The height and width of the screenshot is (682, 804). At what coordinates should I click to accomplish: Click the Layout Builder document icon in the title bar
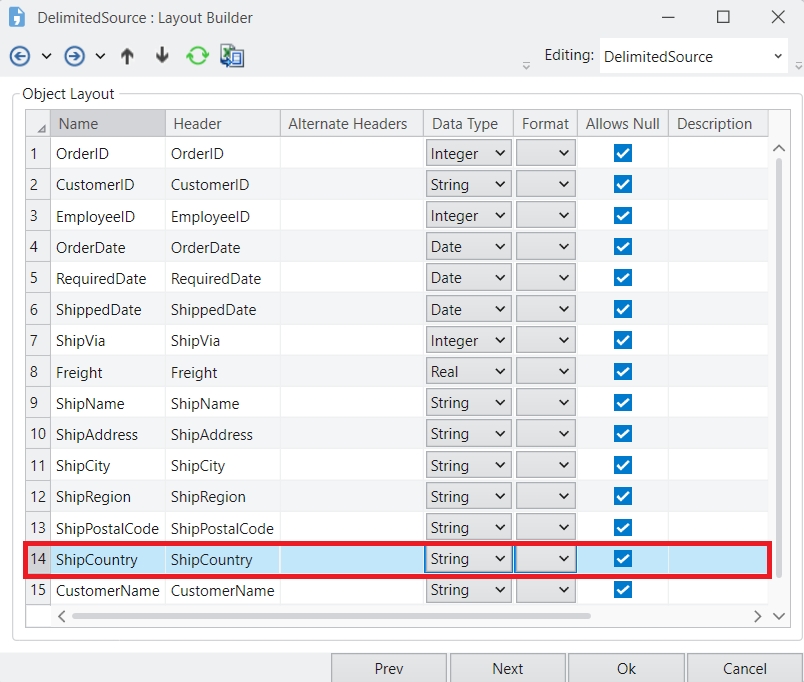(x=17, y=17)
